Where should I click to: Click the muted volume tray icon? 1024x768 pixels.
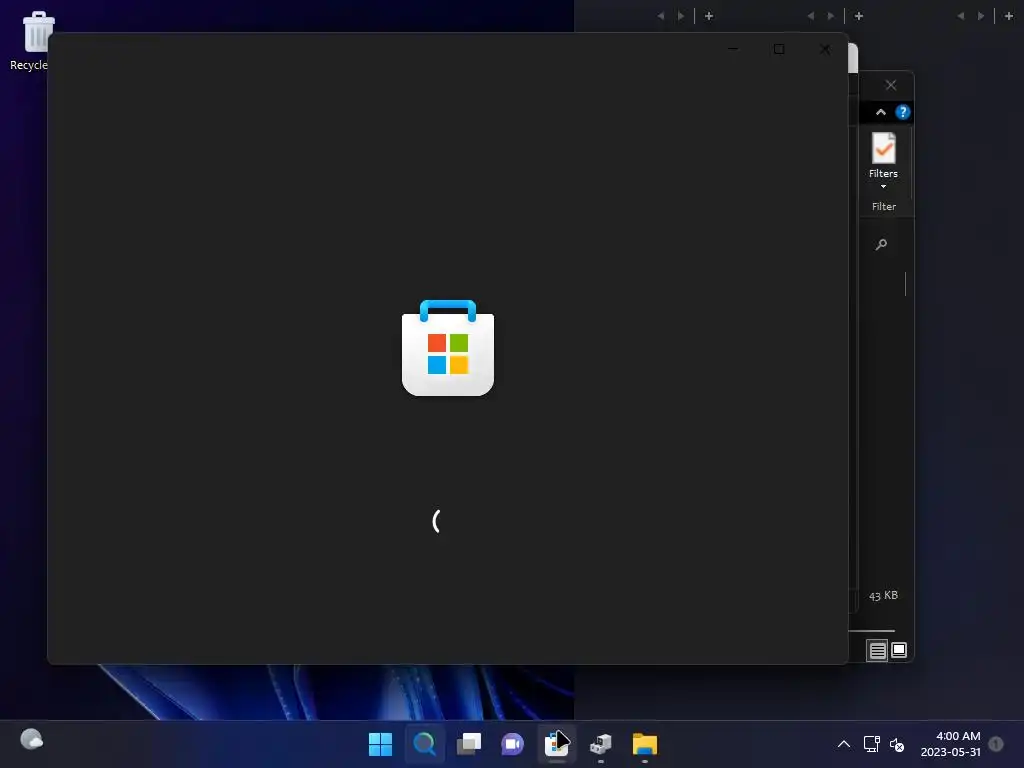897,744
